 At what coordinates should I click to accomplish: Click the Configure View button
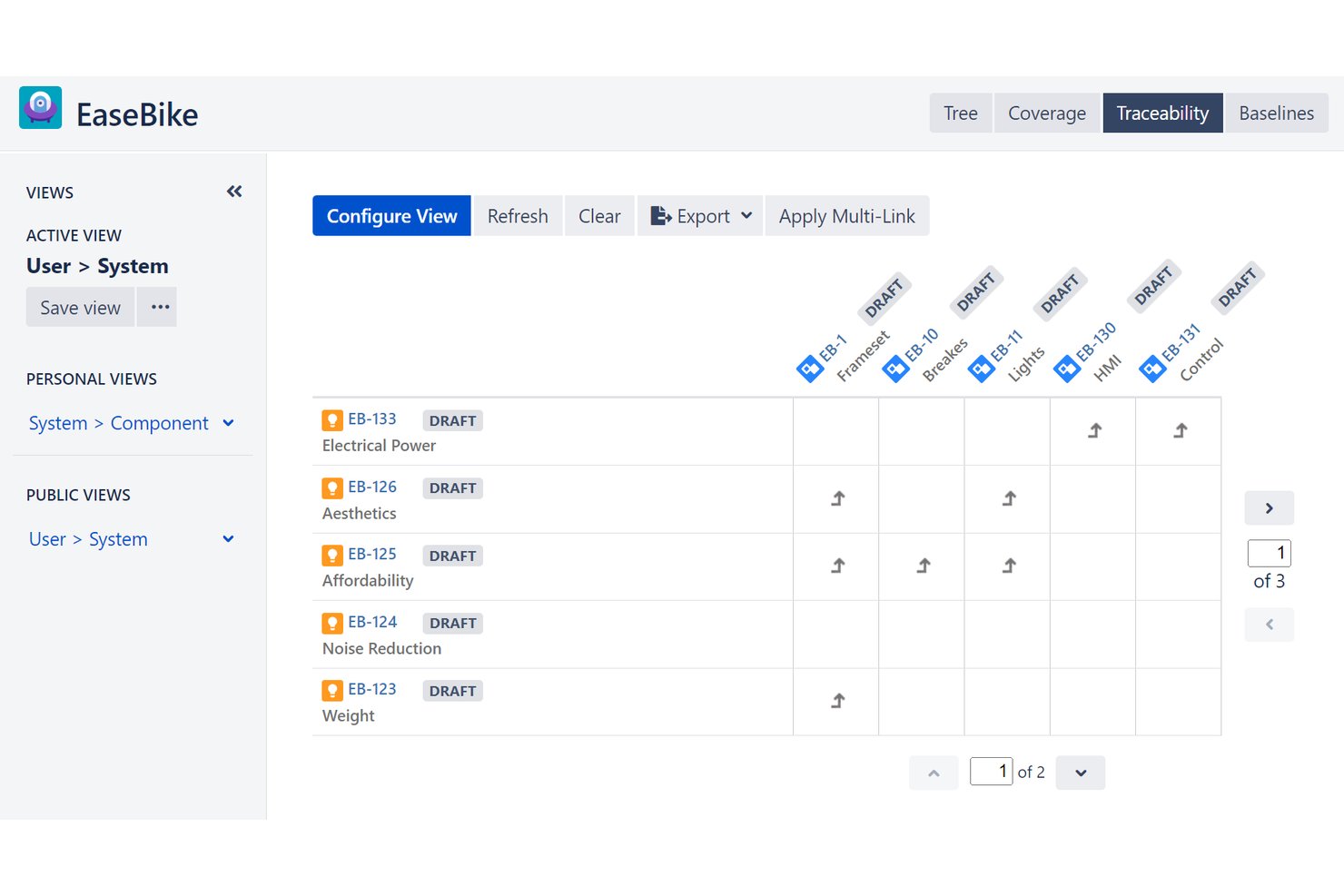point(391,216)
